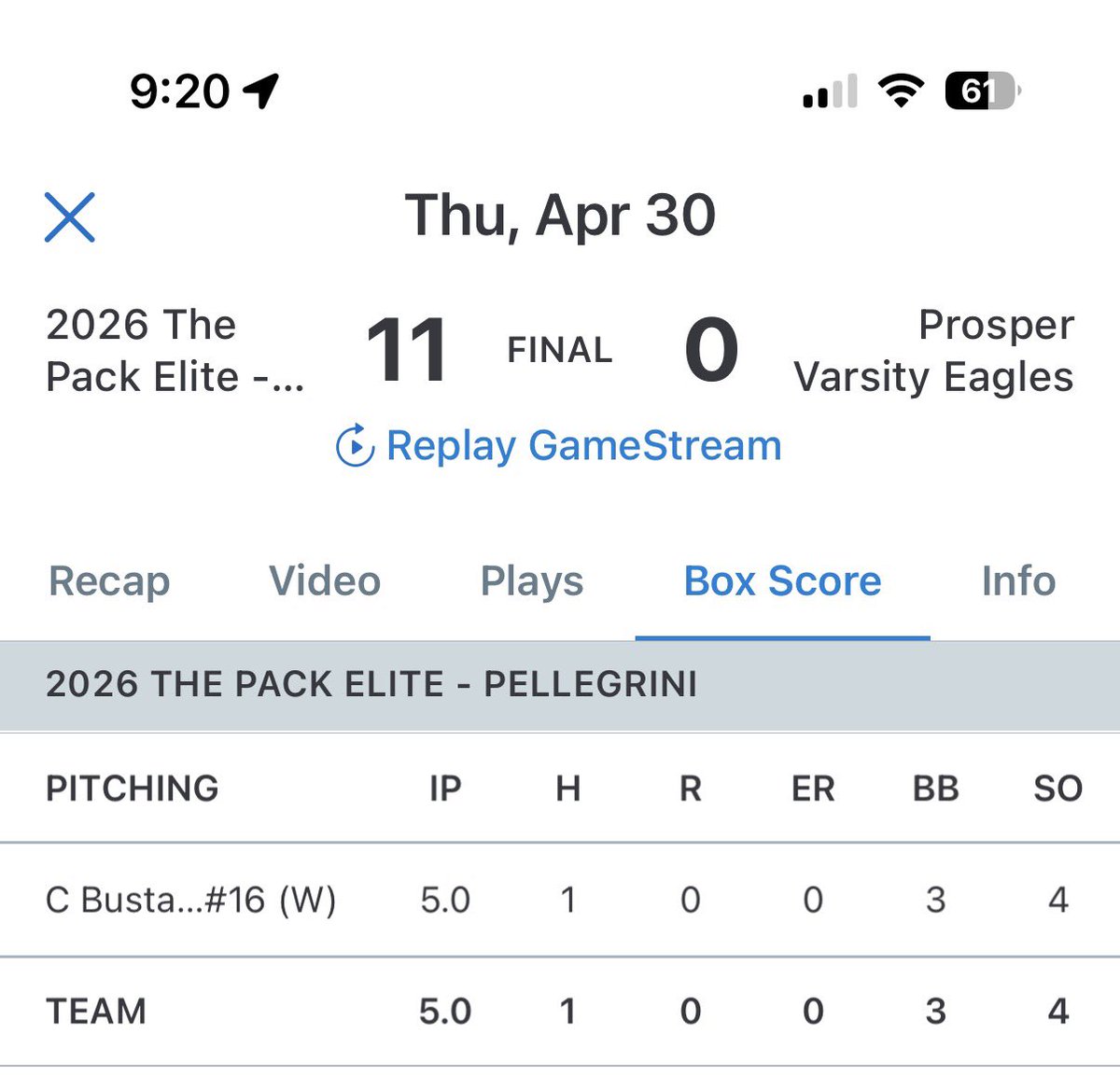1120x1076 pixels.
Task: Tap the Wi-Fi icon in status bar
Action: [x=901, y=91]
